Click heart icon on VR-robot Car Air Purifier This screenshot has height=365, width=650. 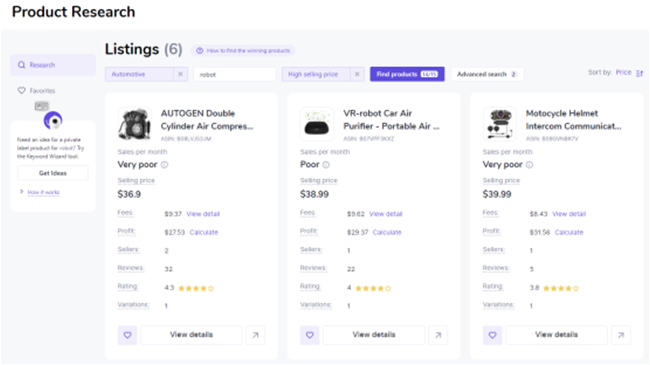click(310, 335)
